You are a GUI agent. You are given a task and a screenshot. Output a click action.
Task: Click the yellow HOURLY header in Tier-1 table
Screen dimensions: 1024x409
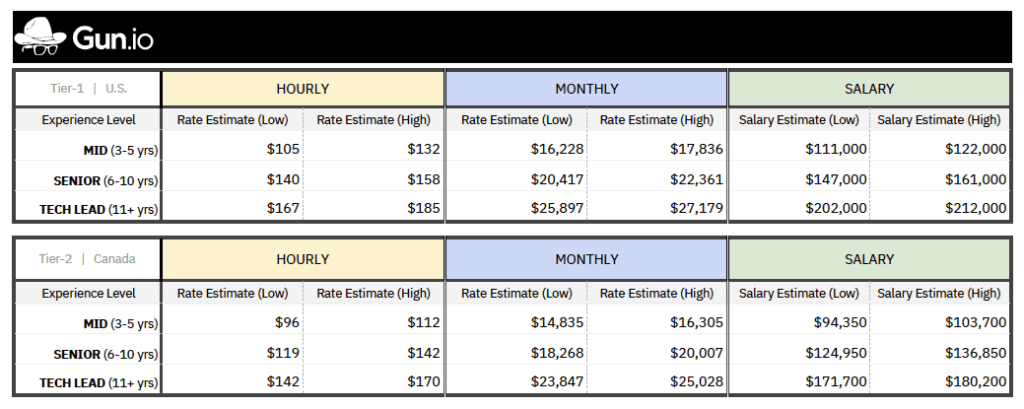point(302,89)
